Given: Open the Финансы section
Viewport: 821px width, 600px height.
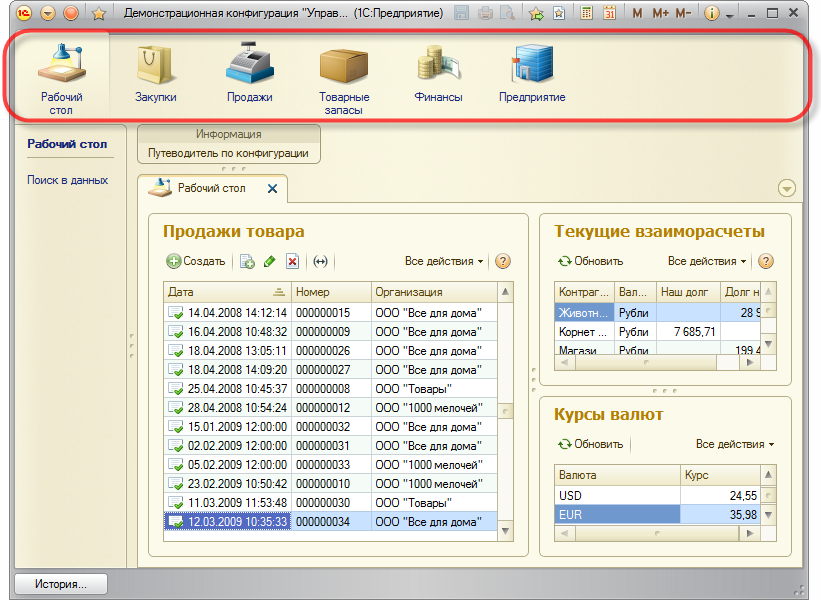Looking at the screenshot, I should 438,73.
